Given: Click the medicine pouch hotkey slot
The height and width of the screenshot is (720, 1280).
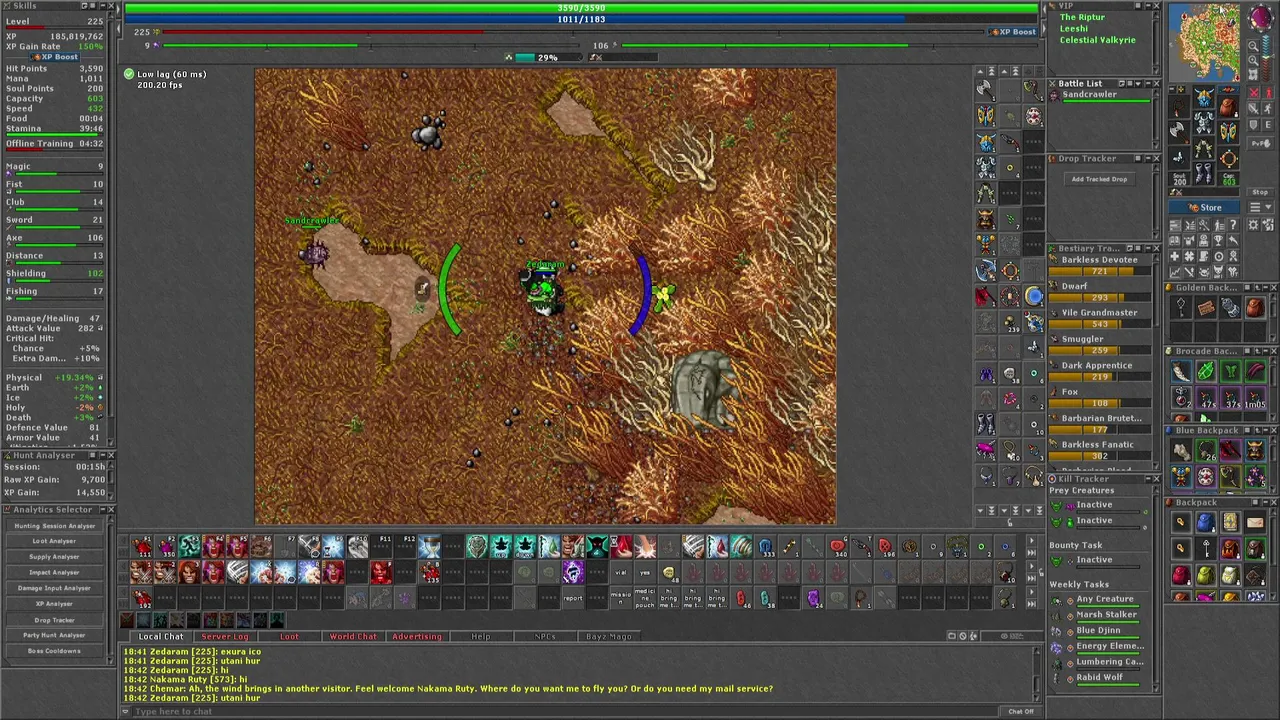Looking at the screenshot, I should coord(645,598).
